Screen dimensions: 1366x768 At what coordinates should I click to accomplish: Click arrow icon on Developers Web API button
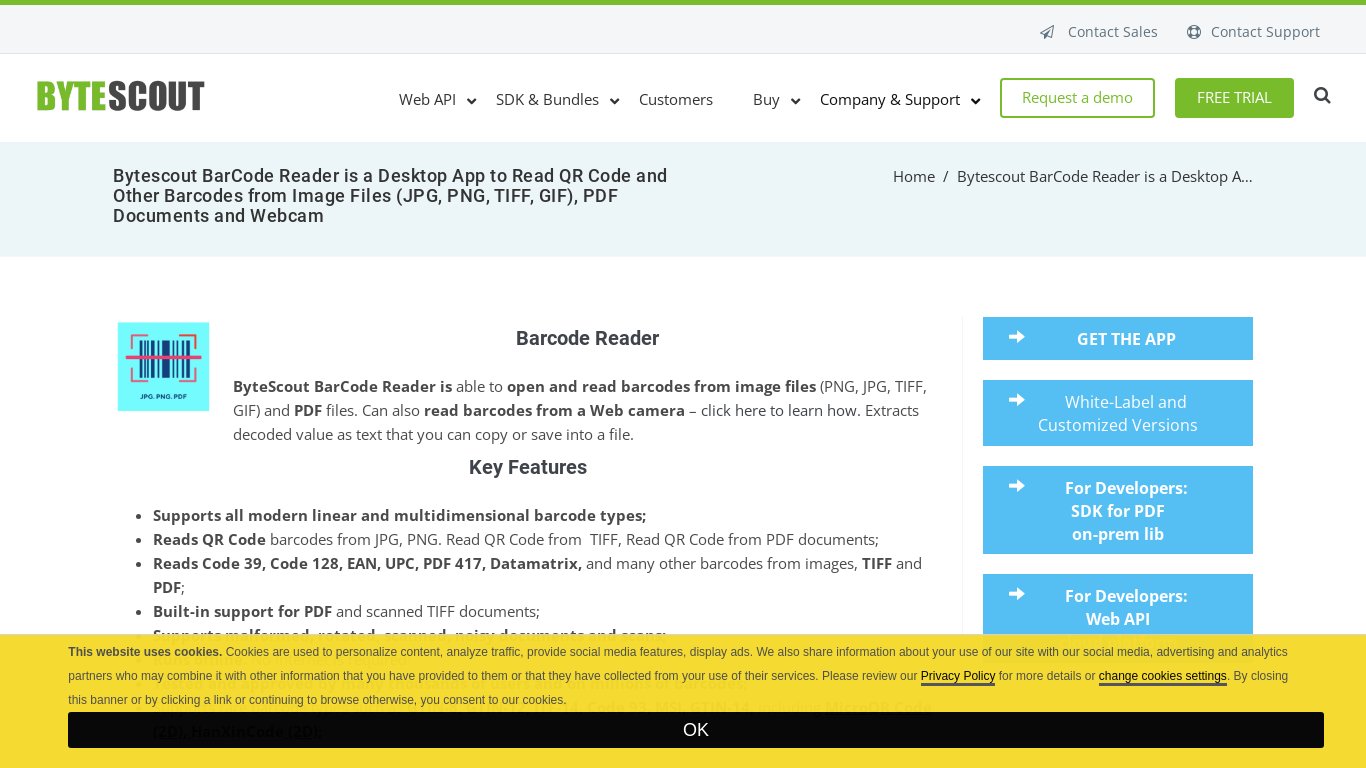point(1017,594)
